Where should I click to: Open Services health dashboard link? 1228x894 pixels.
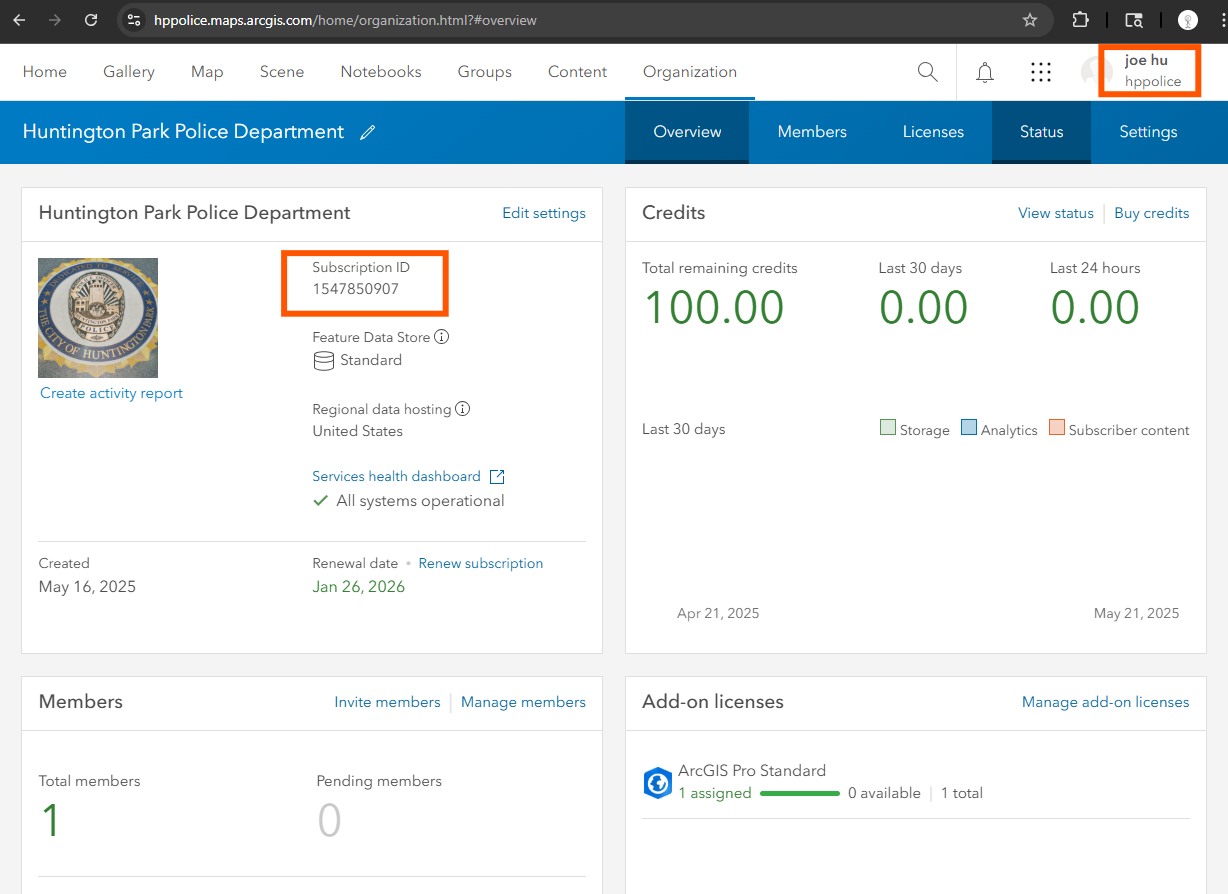coord(396,477)
